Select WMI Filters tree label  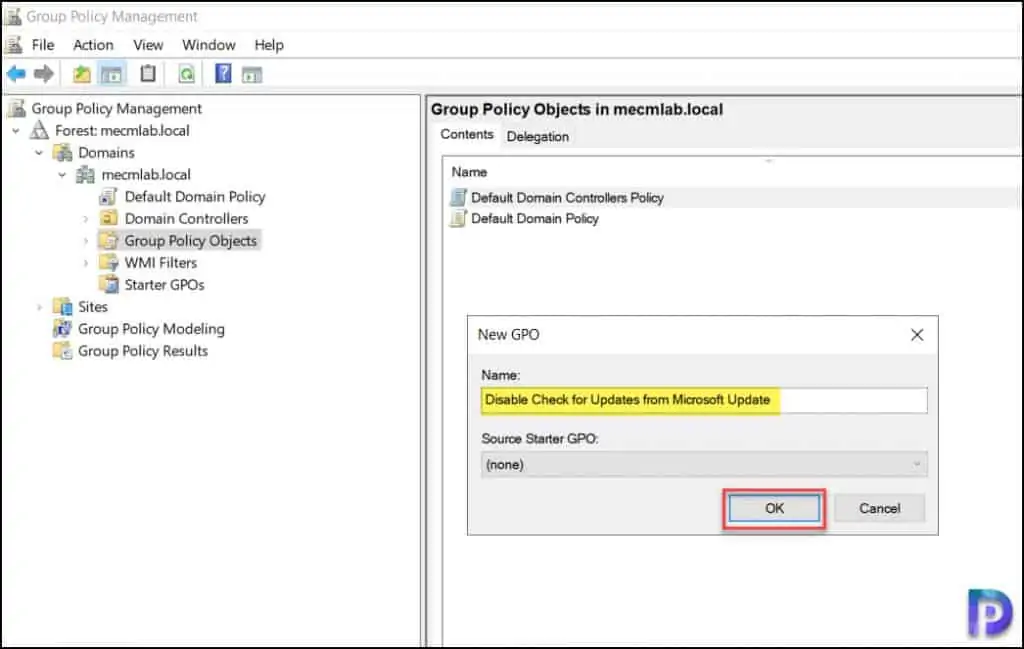(161, 262)
